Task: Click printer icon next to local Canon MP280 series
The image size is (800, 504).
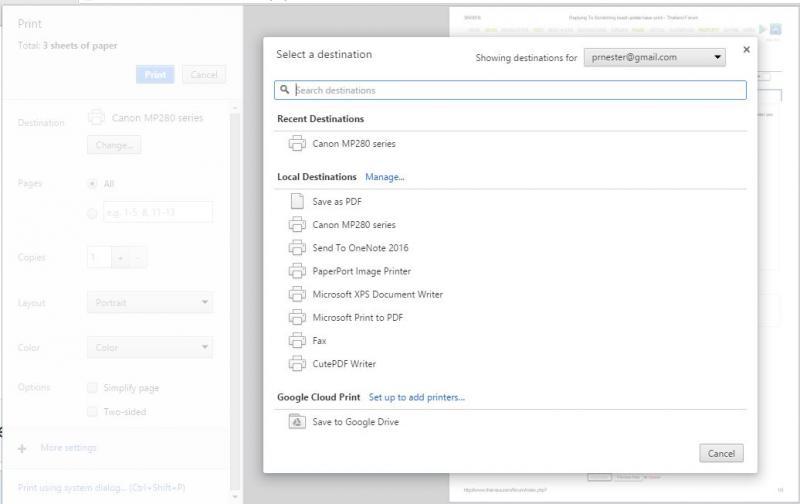Action: point(297,224)
